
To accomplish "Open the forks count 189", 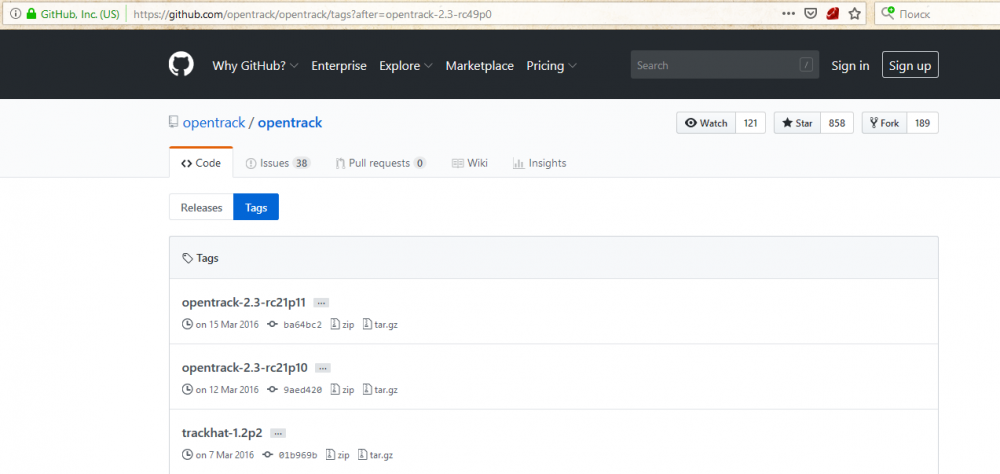I will (x=922, y=123).
